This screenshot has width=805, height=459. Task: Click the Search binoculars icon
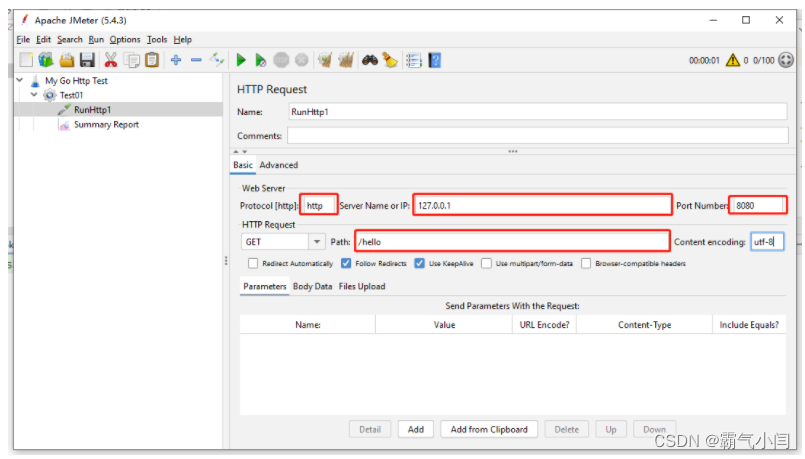370,61
